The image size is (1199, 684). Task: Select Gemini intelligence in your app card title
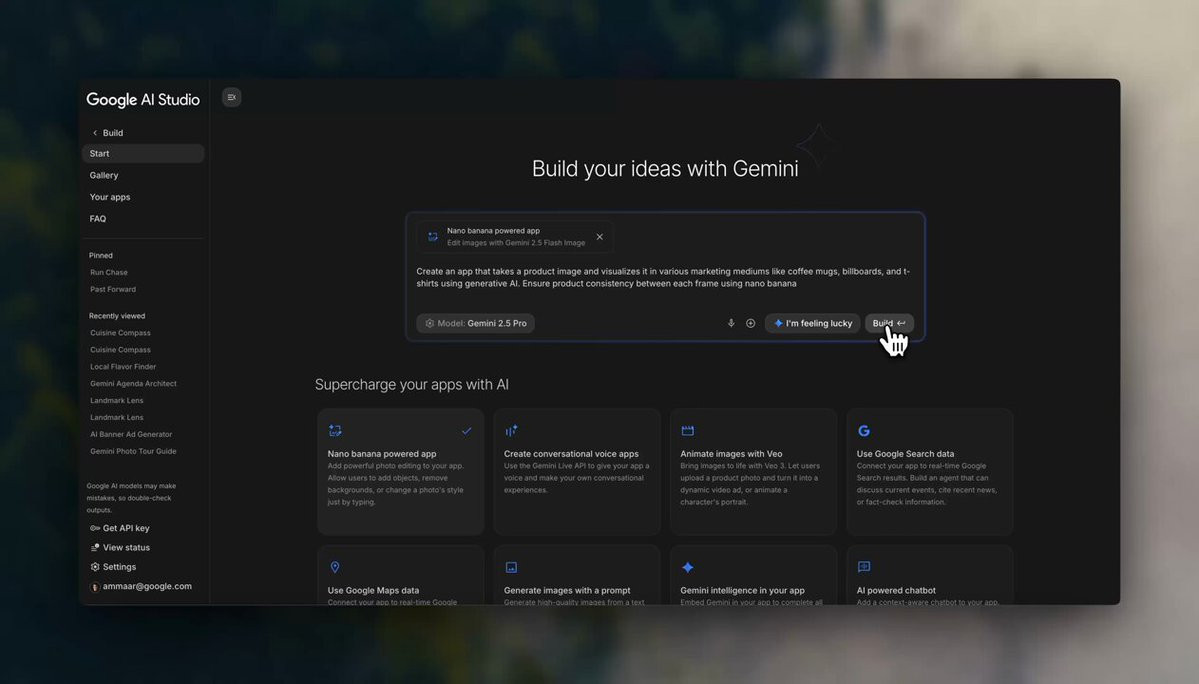pyautogui.click(x=742, y=590)
